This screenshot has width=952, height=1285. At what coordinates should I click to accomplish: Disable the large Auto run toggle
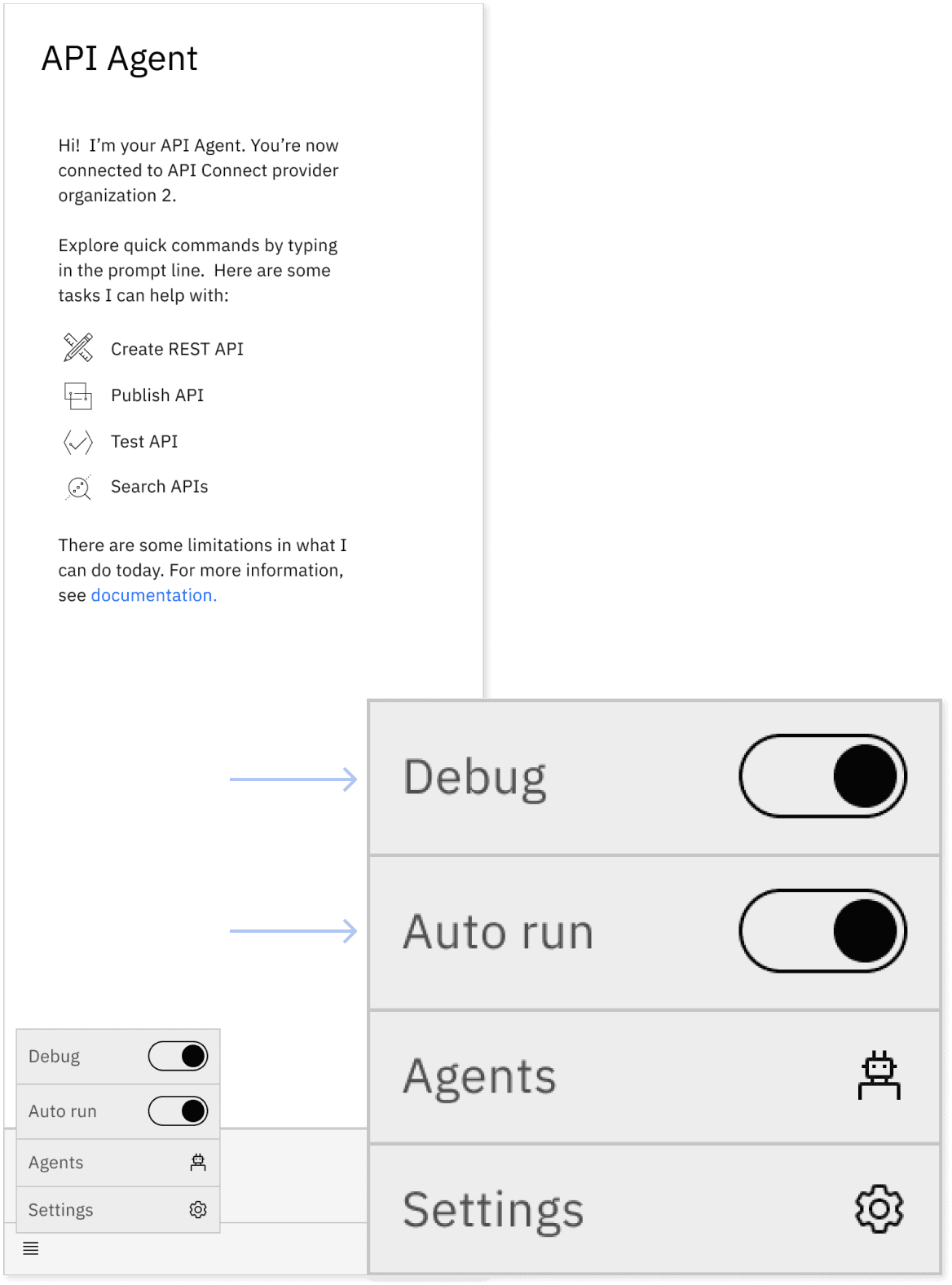pos(823,931)
